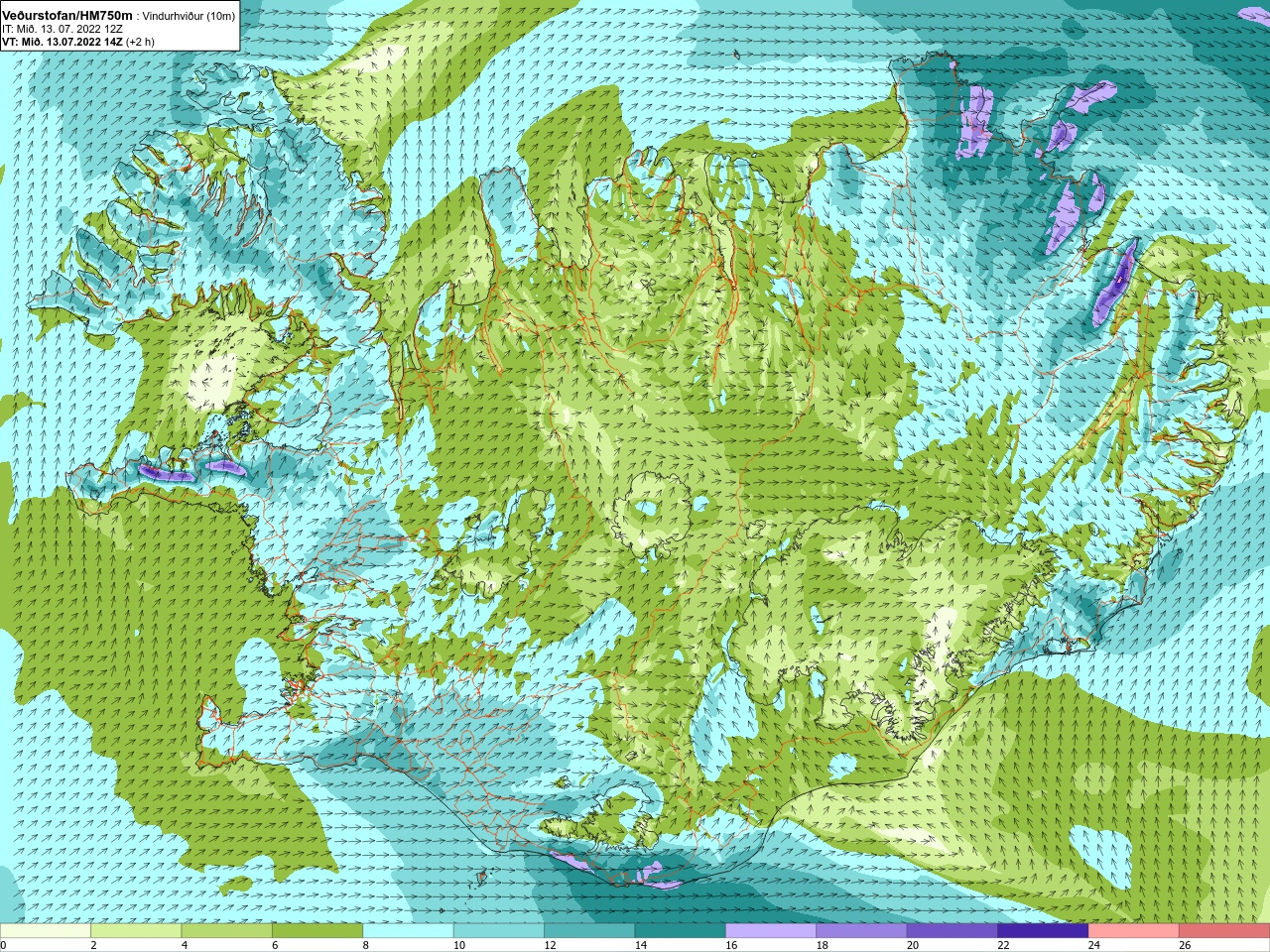Click the medium teal 12–14 legend swatch

tap(589, 932)
